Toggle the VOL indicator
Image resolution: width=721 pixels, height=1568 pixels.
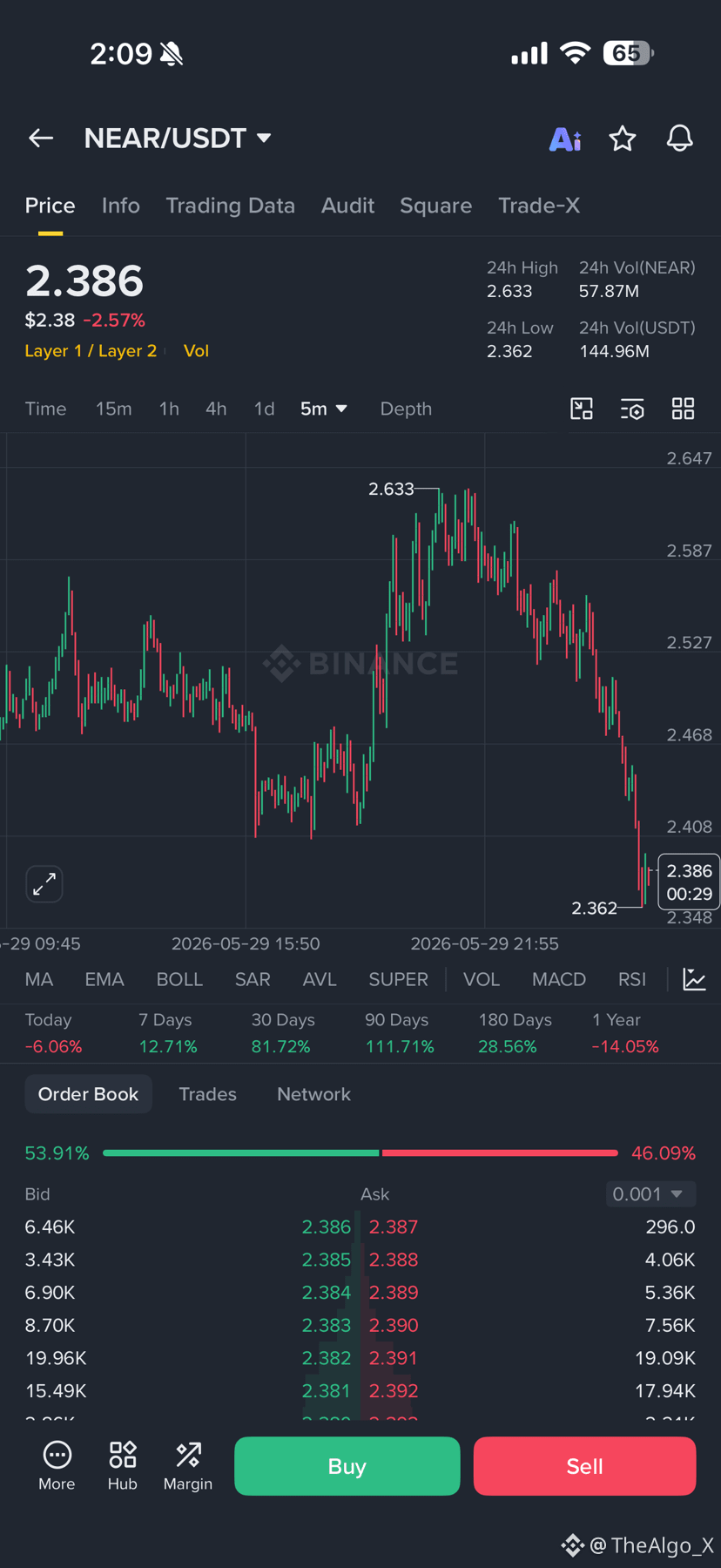(x=482, y=979)
